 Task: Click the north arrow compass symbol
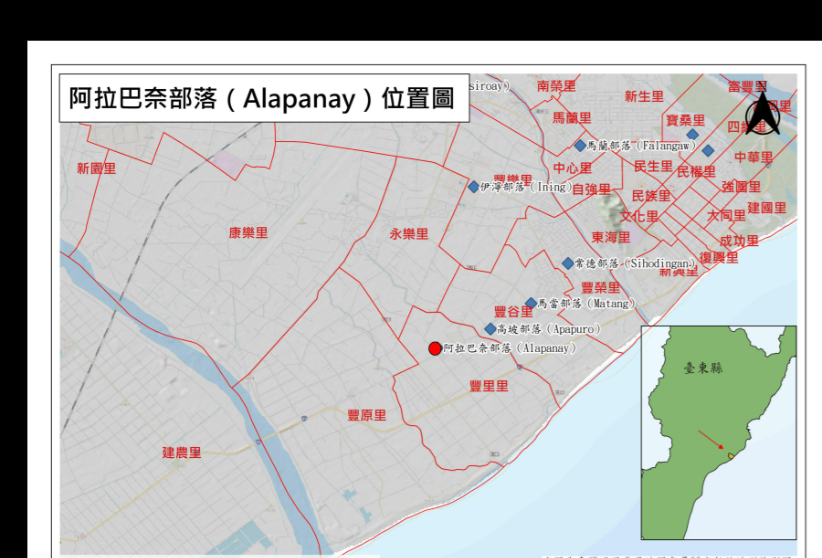pos(764,113)
